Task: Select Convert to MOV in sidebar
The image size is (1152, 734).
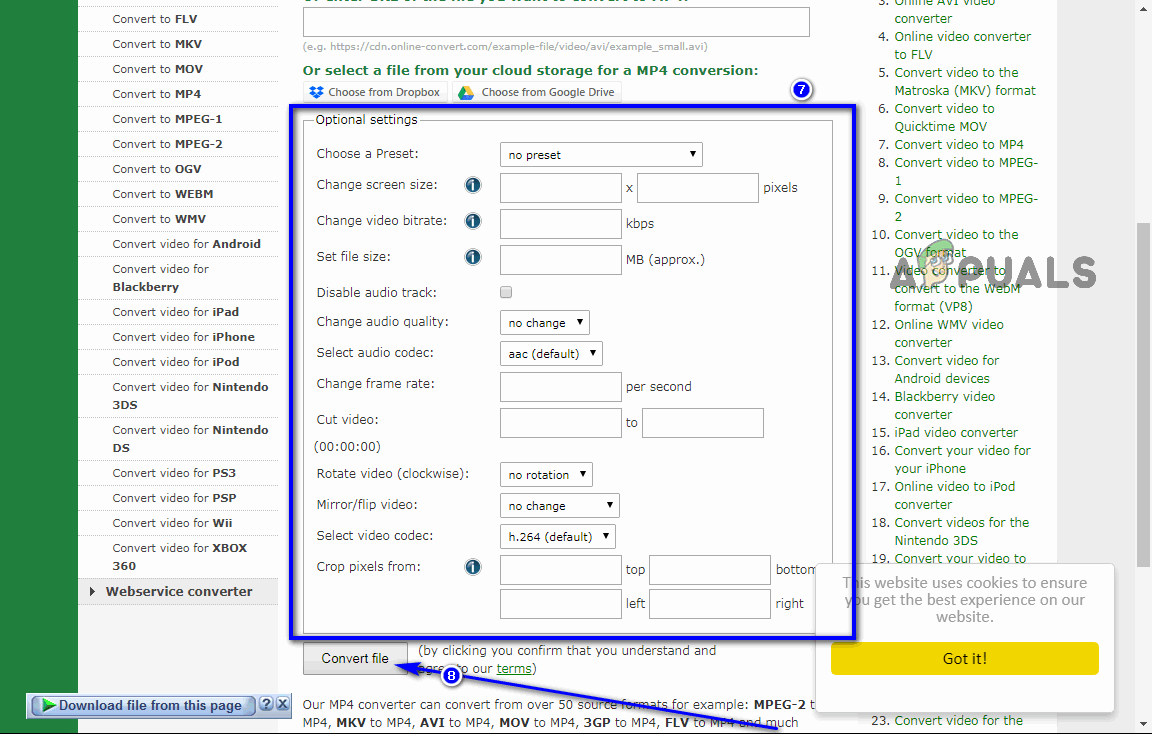Action: [158, 69]
